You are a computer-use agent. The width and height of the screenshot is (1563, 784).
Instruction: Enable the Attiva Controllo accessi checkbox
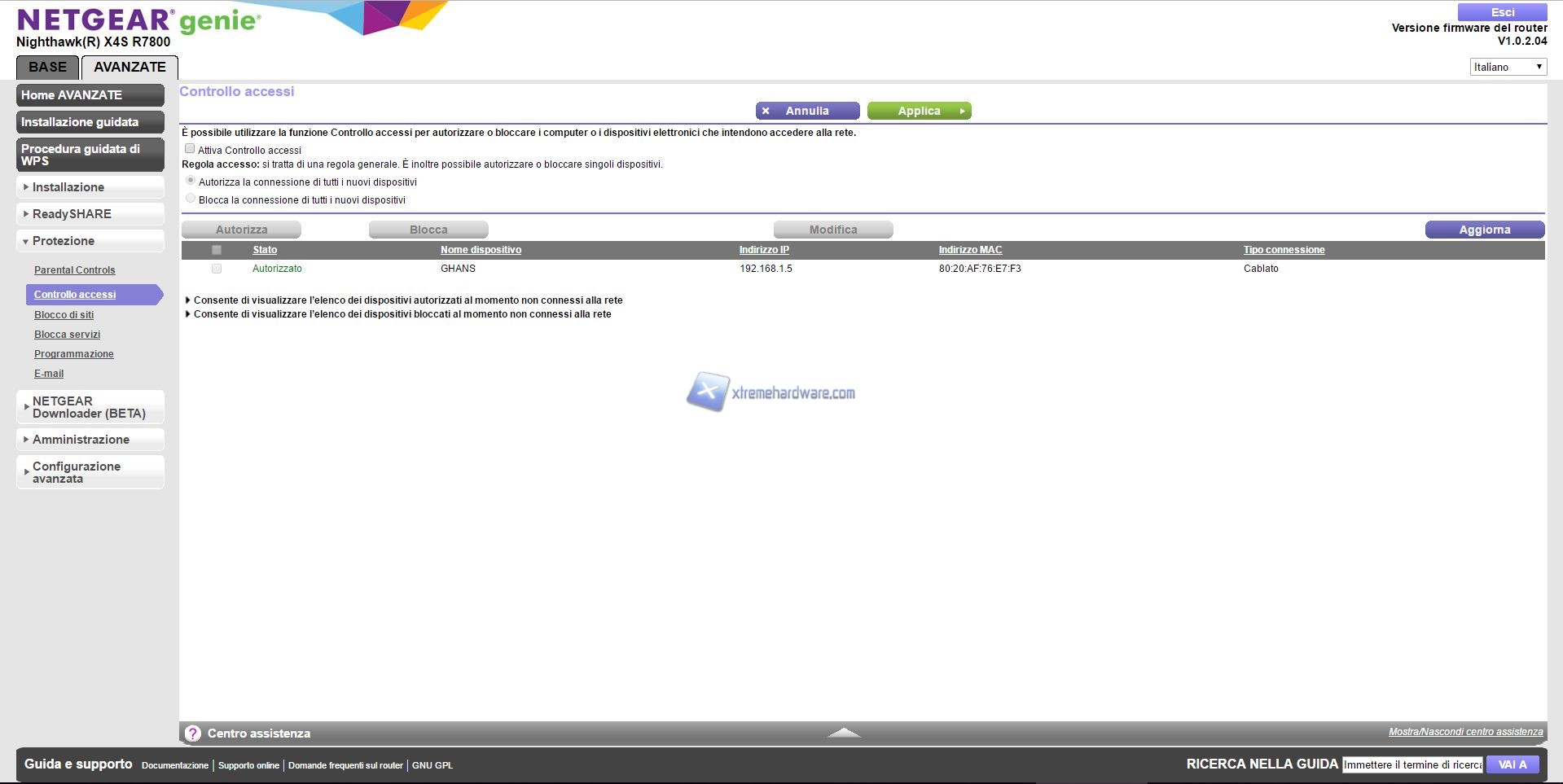(x=190, y=149)
